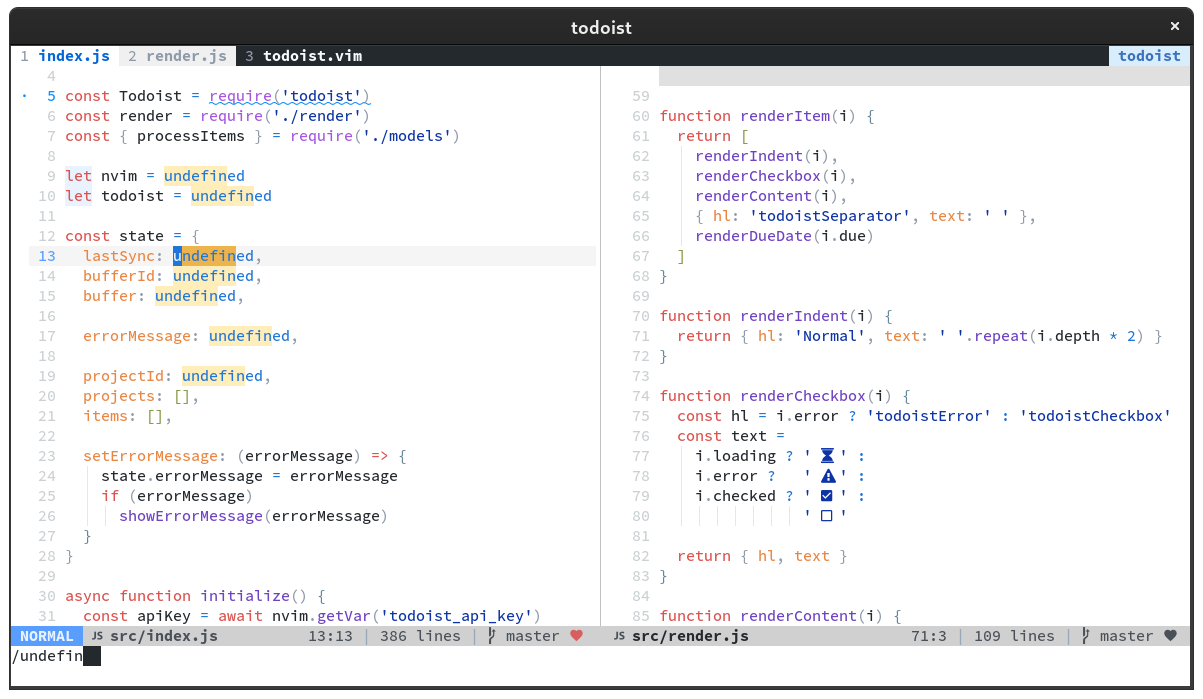Viewport: 1203px width, 699px height.
Task: Close the todoist window
Action: 1175,27
